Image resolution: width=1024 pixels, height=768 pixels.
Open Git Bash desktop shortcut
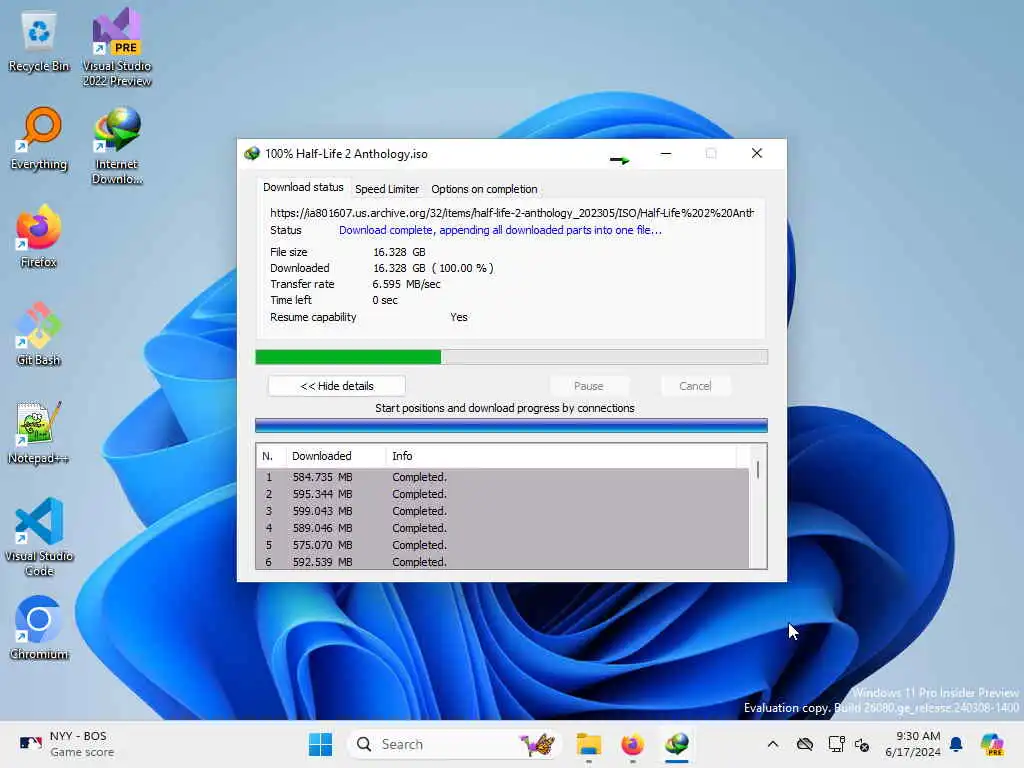click(x=39, y=334)
